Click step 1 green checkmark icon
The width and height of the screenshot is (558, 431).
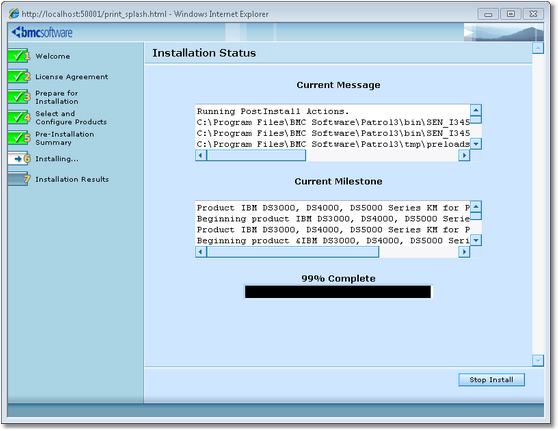coord(19,56)
